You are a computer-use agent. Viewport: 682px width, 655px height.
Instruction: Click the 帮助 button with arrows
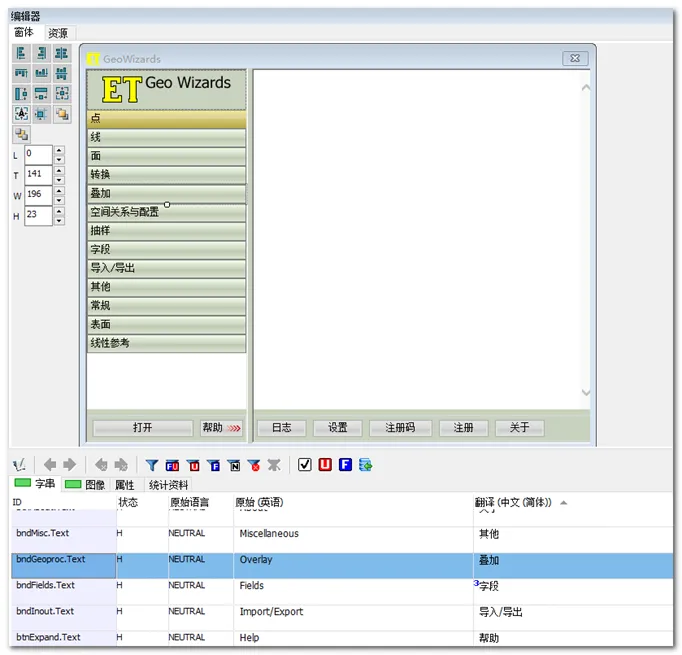tap(221, 428)
